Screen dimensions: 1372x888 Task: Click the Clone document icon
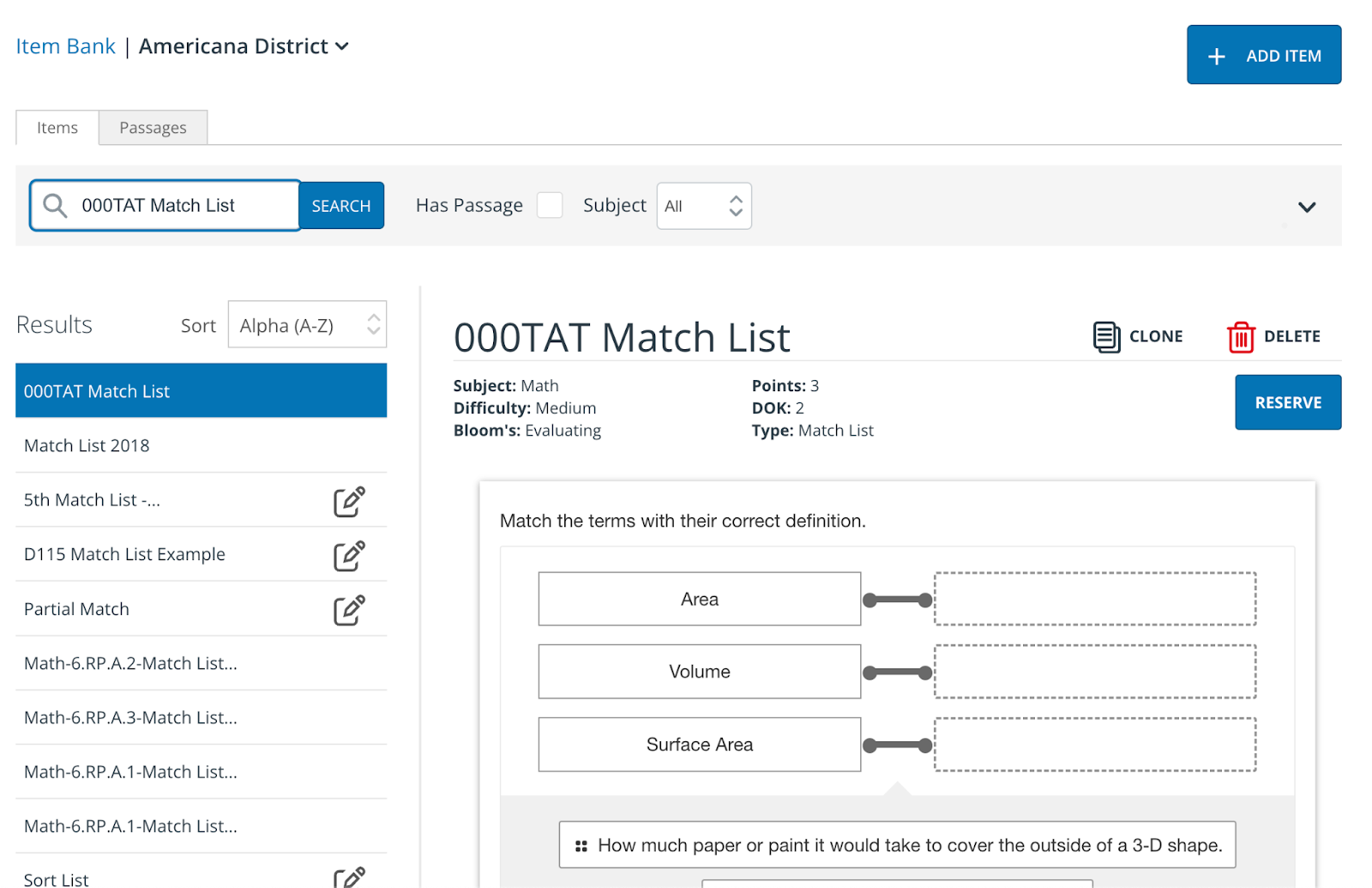1106,337
